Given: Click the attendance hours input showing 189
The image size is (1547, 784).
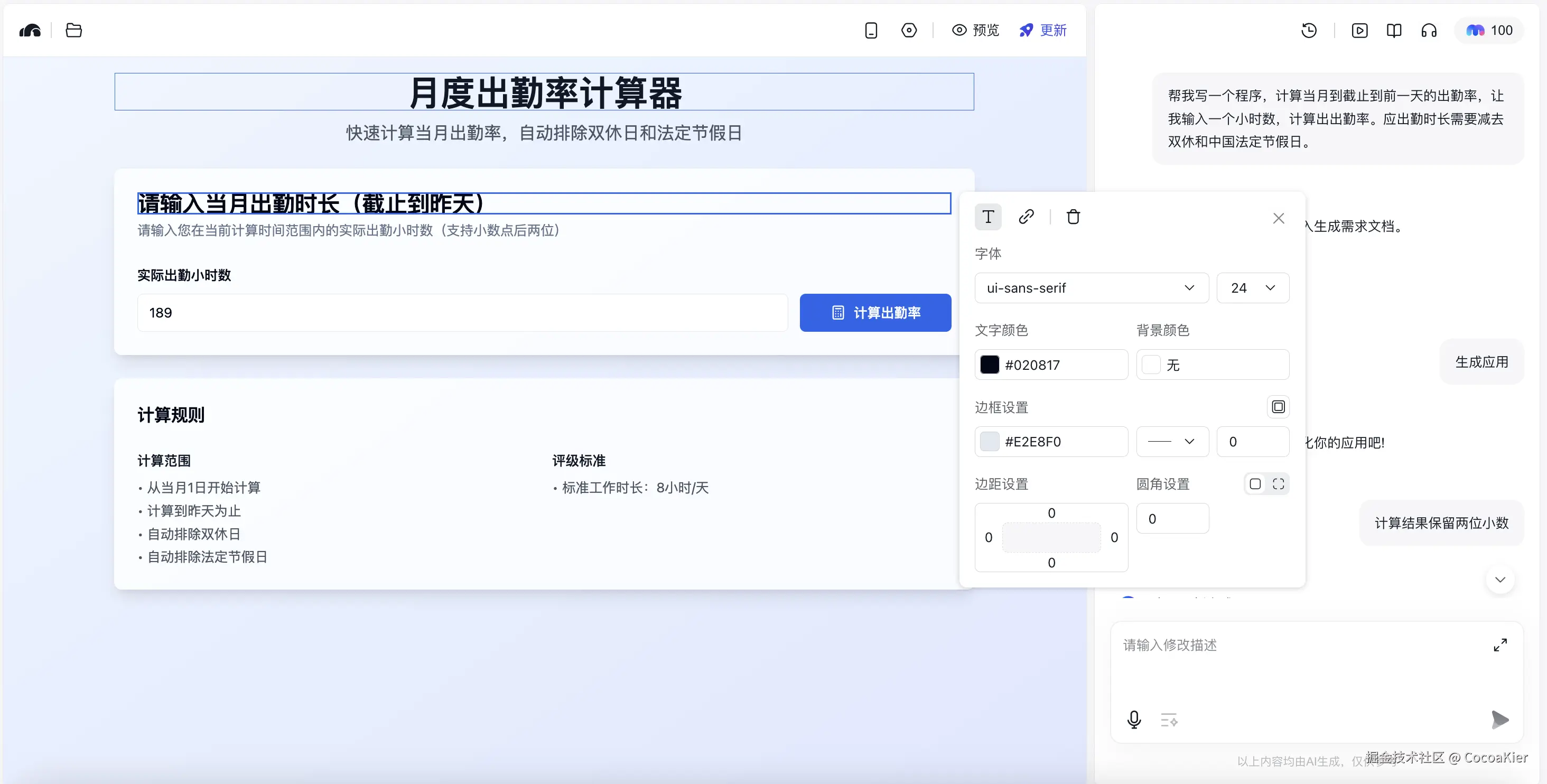Looking at the screenshot, I should (462, 312).
